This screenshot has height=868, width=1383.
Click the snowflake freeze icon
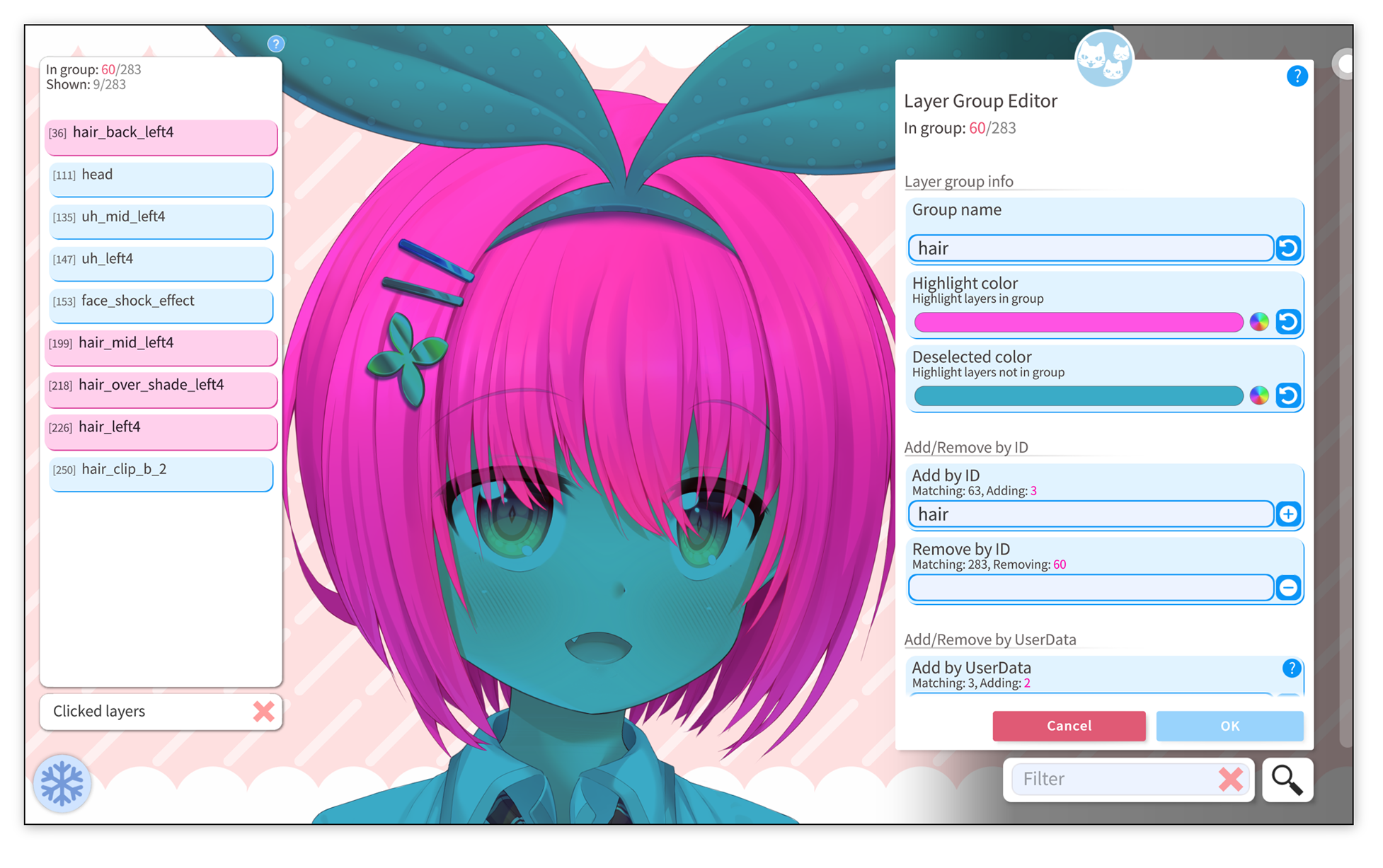pos(62,783)
